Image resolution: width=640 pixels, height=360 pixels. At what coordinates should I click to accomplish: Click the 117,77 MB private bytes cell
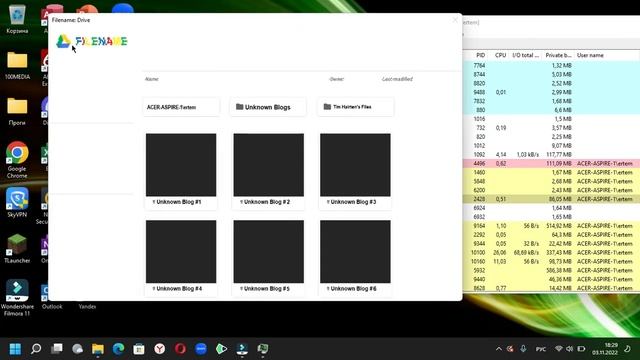click(558, 154)
